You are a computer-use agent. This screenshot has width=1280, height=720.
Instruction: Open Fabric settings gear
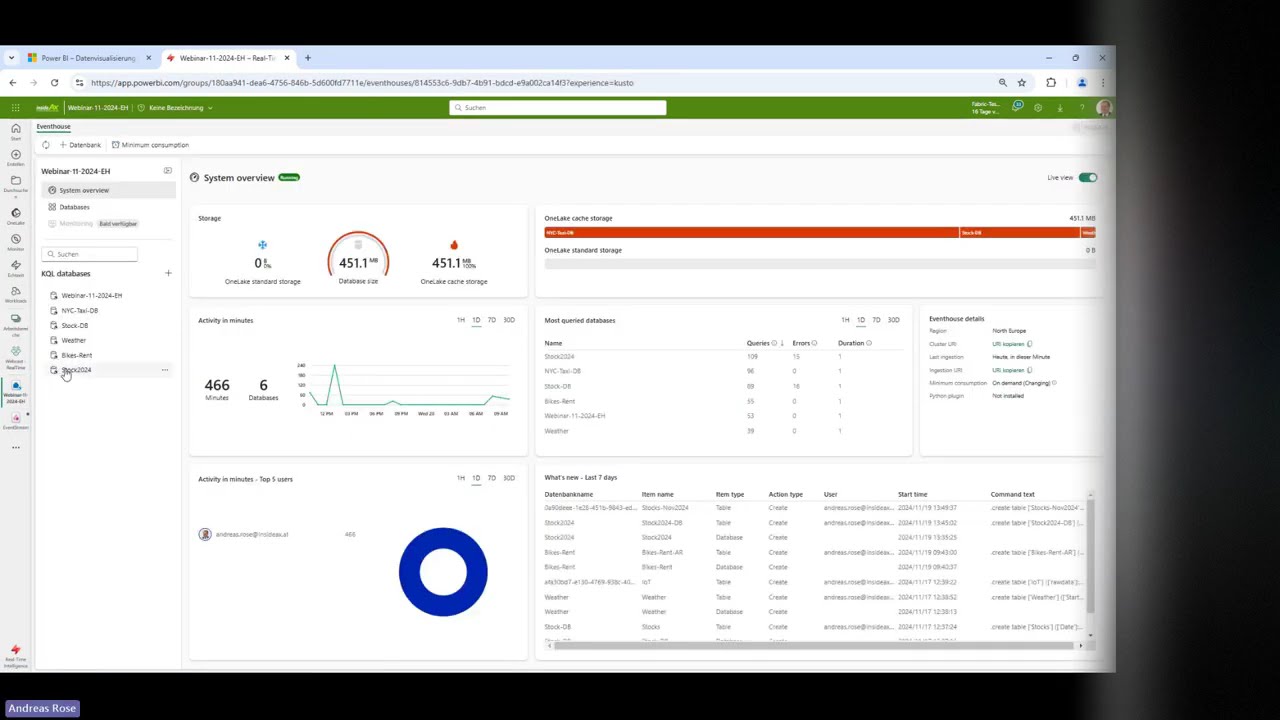(1038, 108)
